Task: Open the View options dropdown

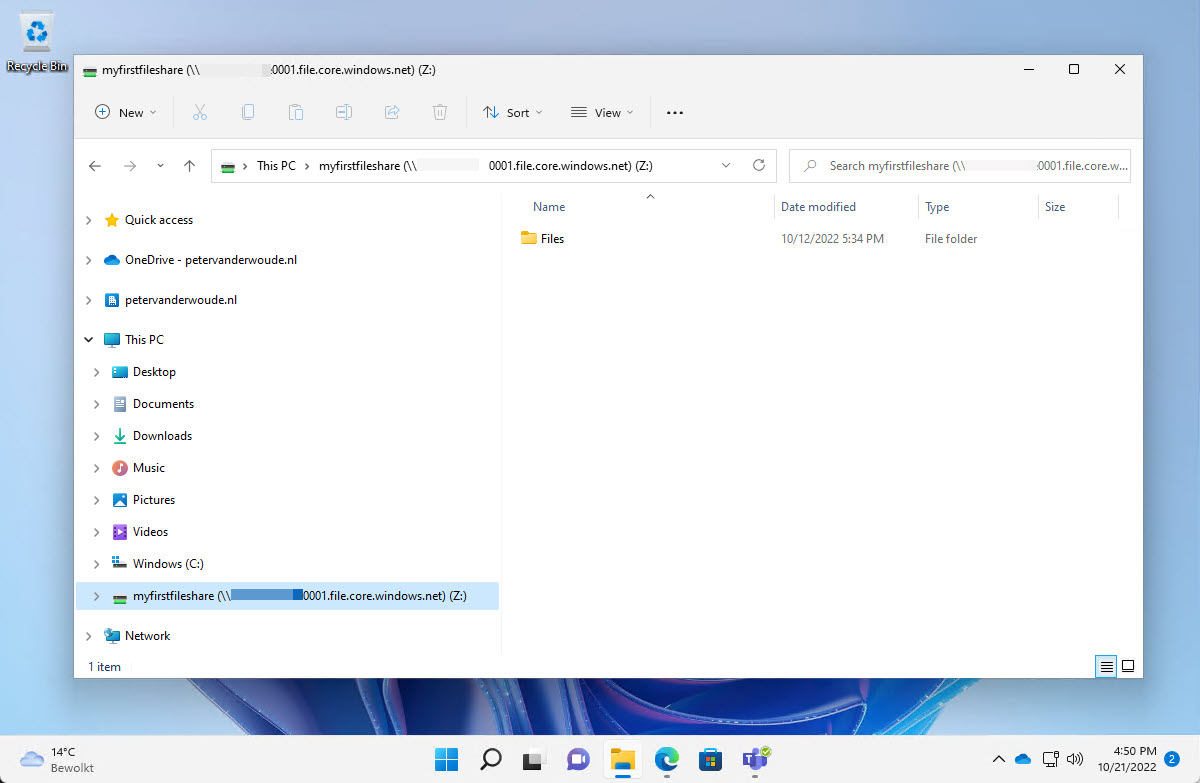Action: 602,113
